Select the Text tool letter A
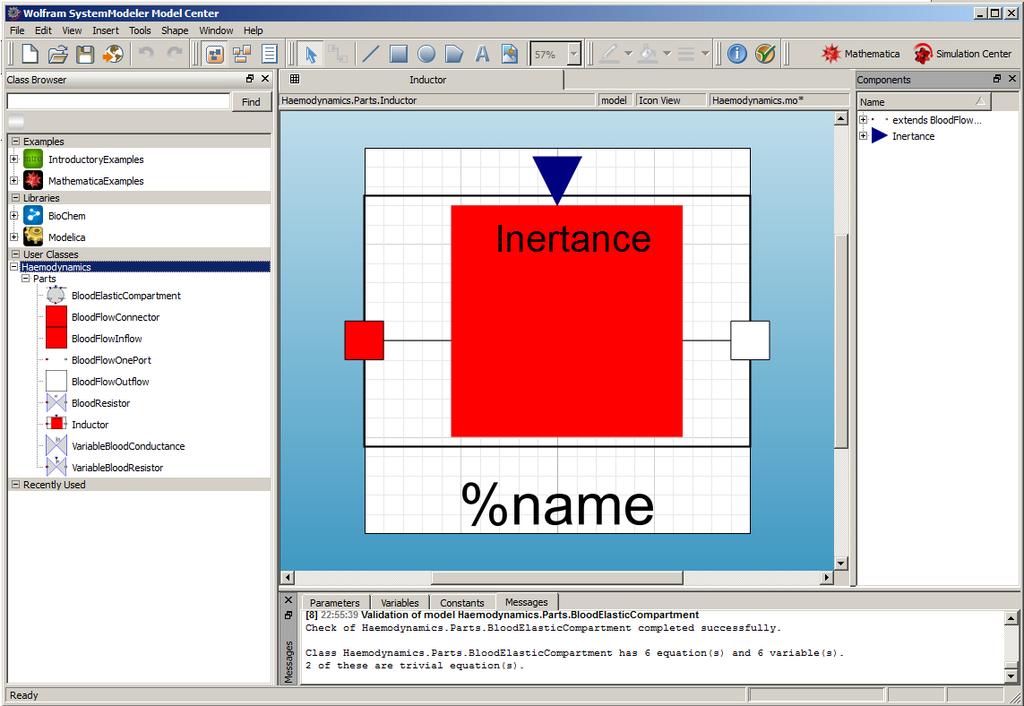Screen dimensions: 1024x706 click(x=482, y=54)
